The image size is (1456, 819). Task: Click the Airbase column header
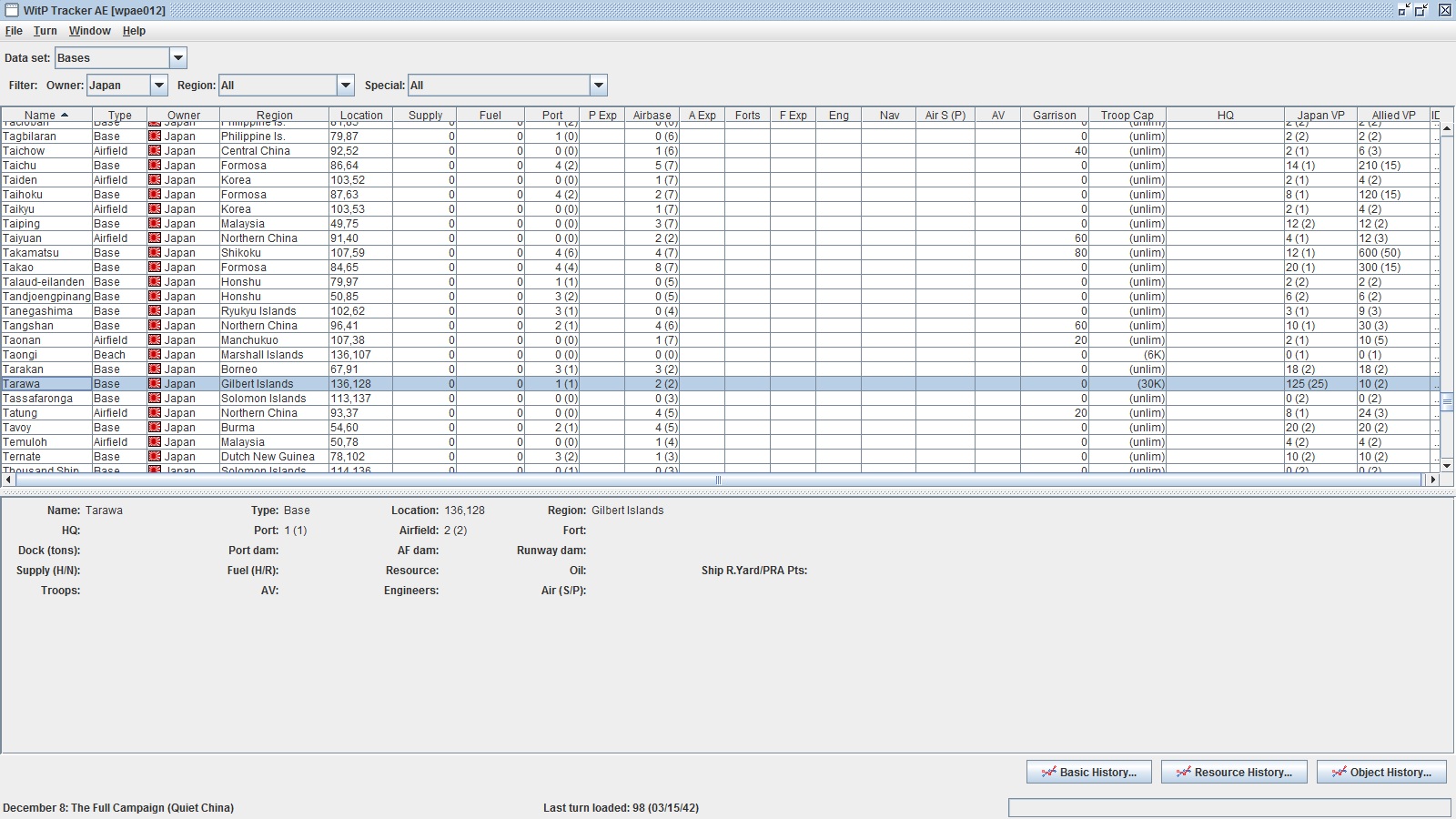652,115
